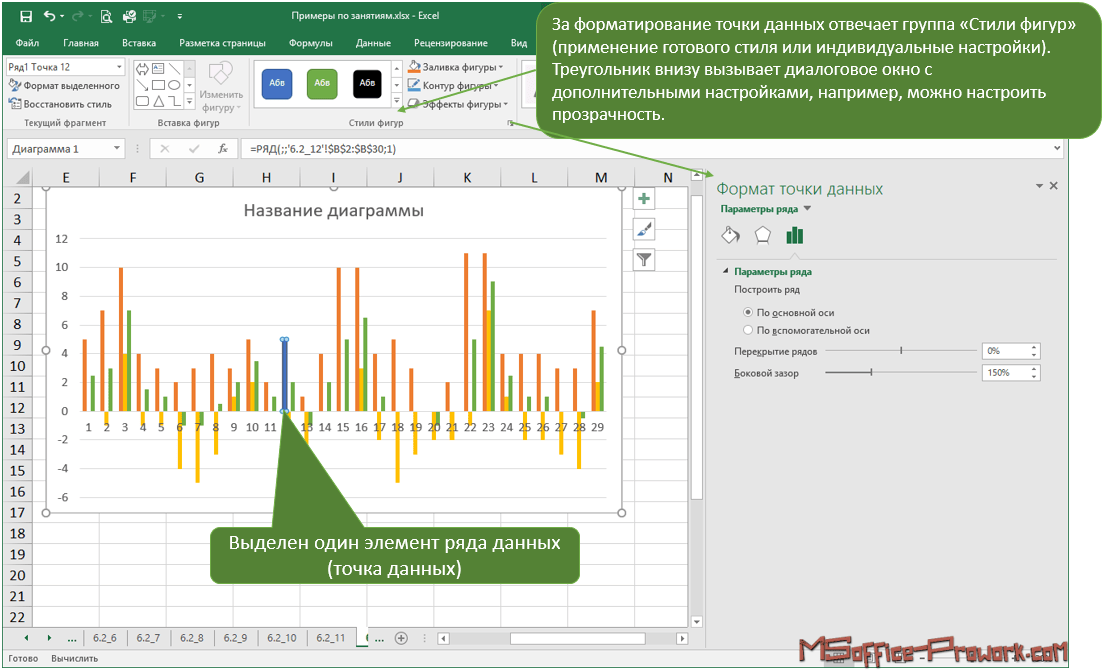Image resolution: width=1107 pixels, height=672 pixels.
Task: Open Chart Elements plus button
Action: [x=644, y=199]
